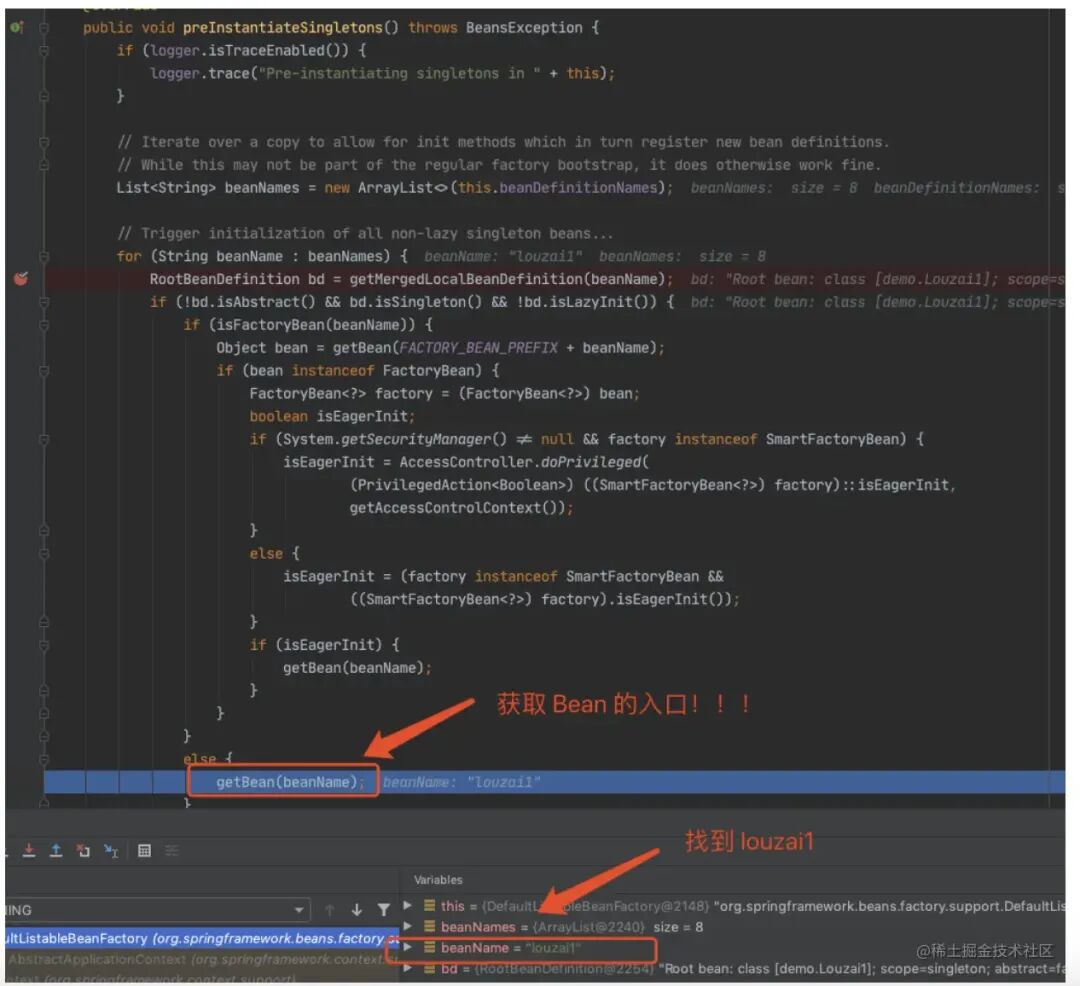Click 'FACTORY_BEAN_PREFIX' constant in code
Screen dimensions: 1080x986
(478, 348)
